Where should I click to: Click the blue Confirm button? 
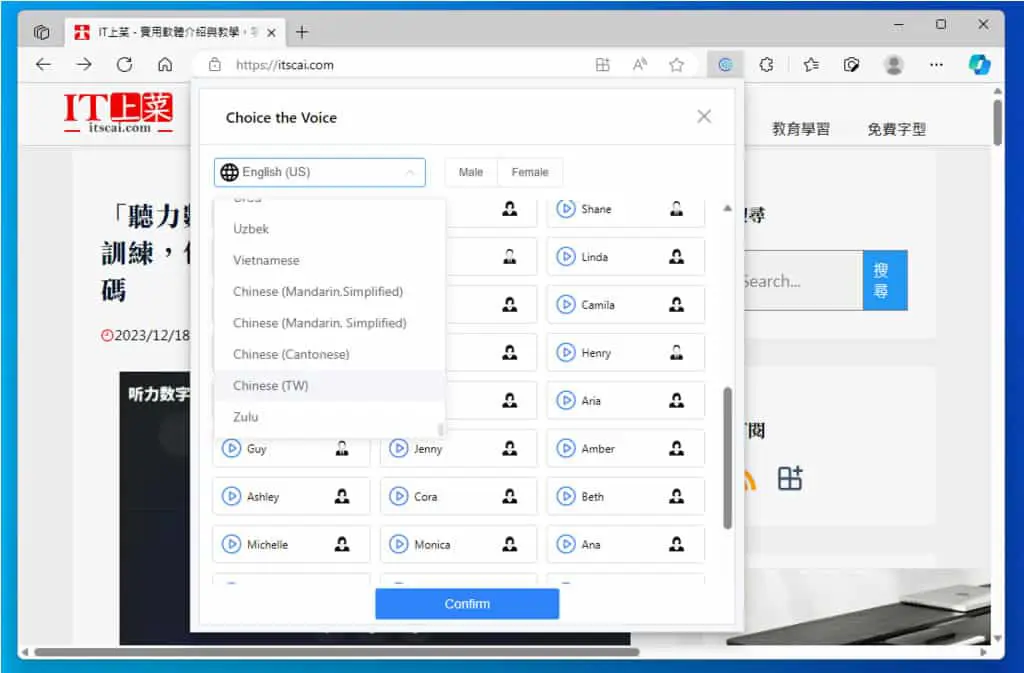tap(467, 604)
